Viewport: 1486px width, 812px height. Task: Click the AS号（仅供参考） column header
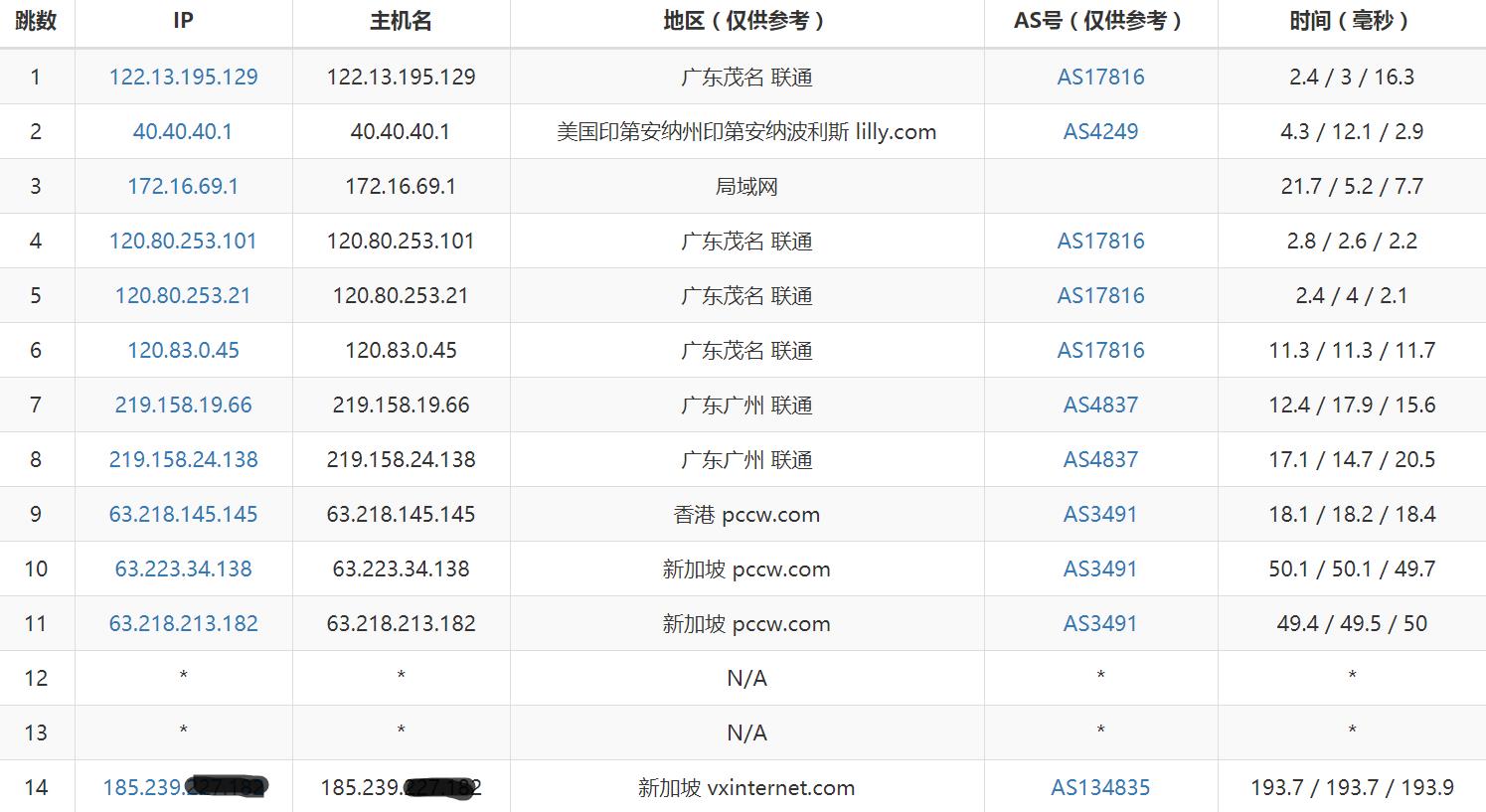point(1100,21)
